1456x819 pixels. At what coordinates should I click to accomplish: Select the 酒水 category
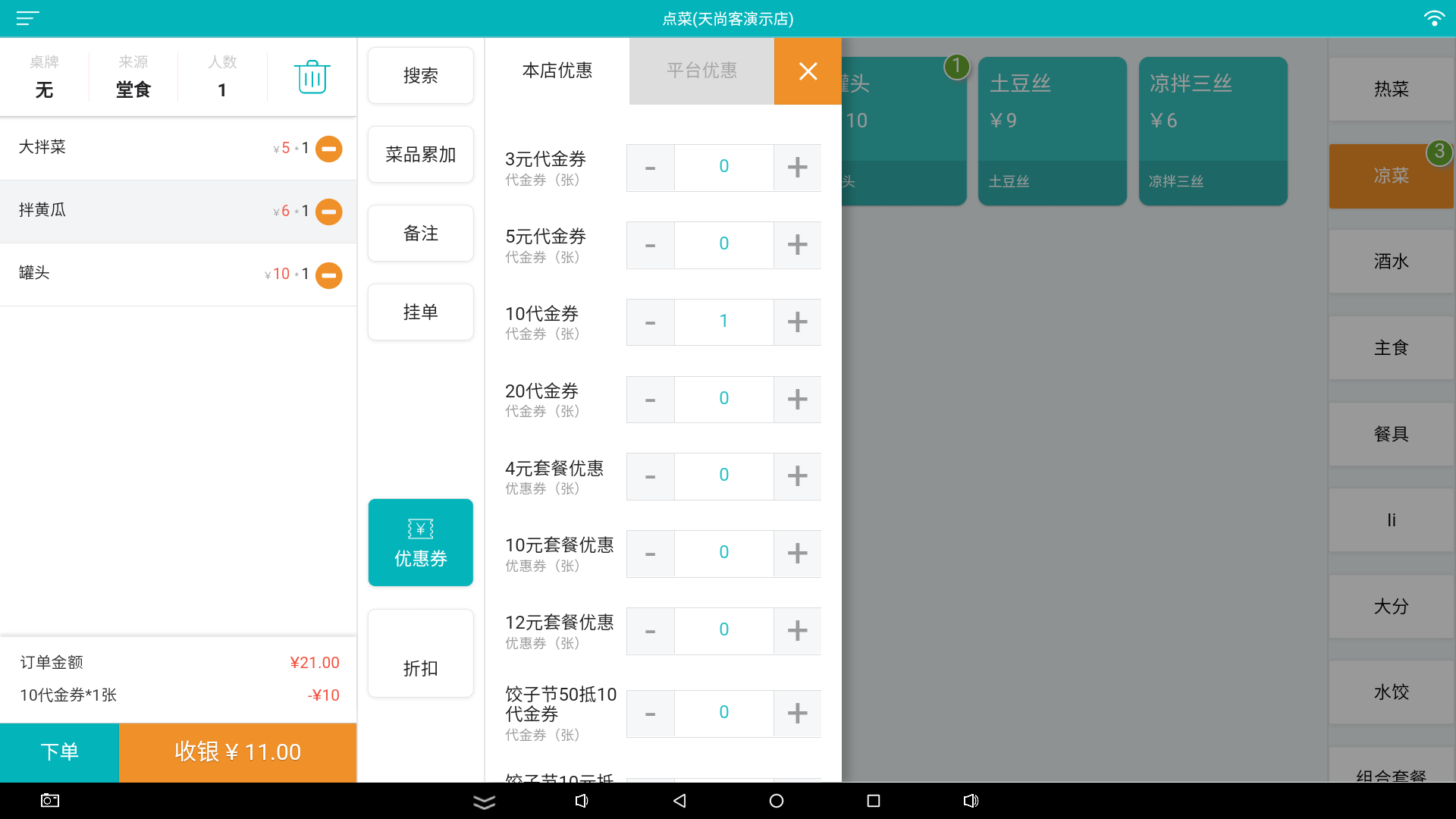pyautogui.click(x=1392, y=262)
